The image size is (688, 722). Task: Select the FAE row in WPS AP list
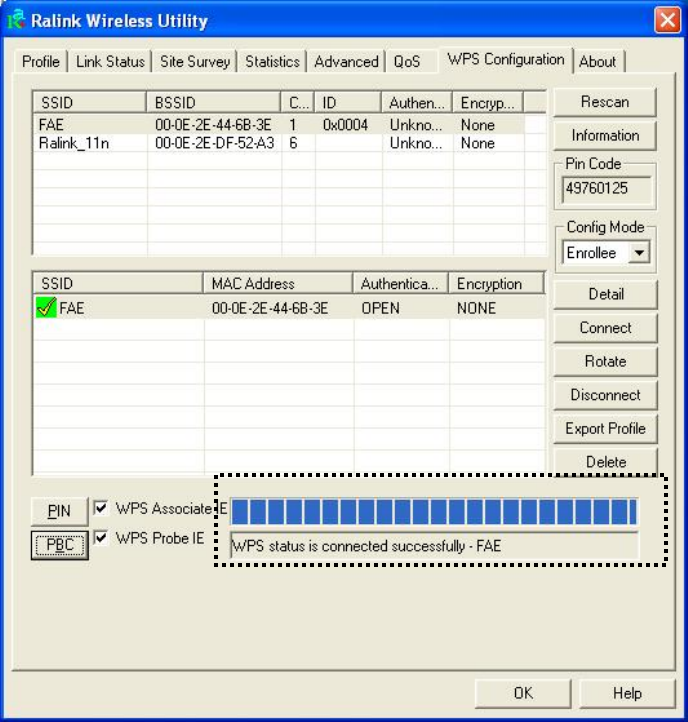coord(279,125)
